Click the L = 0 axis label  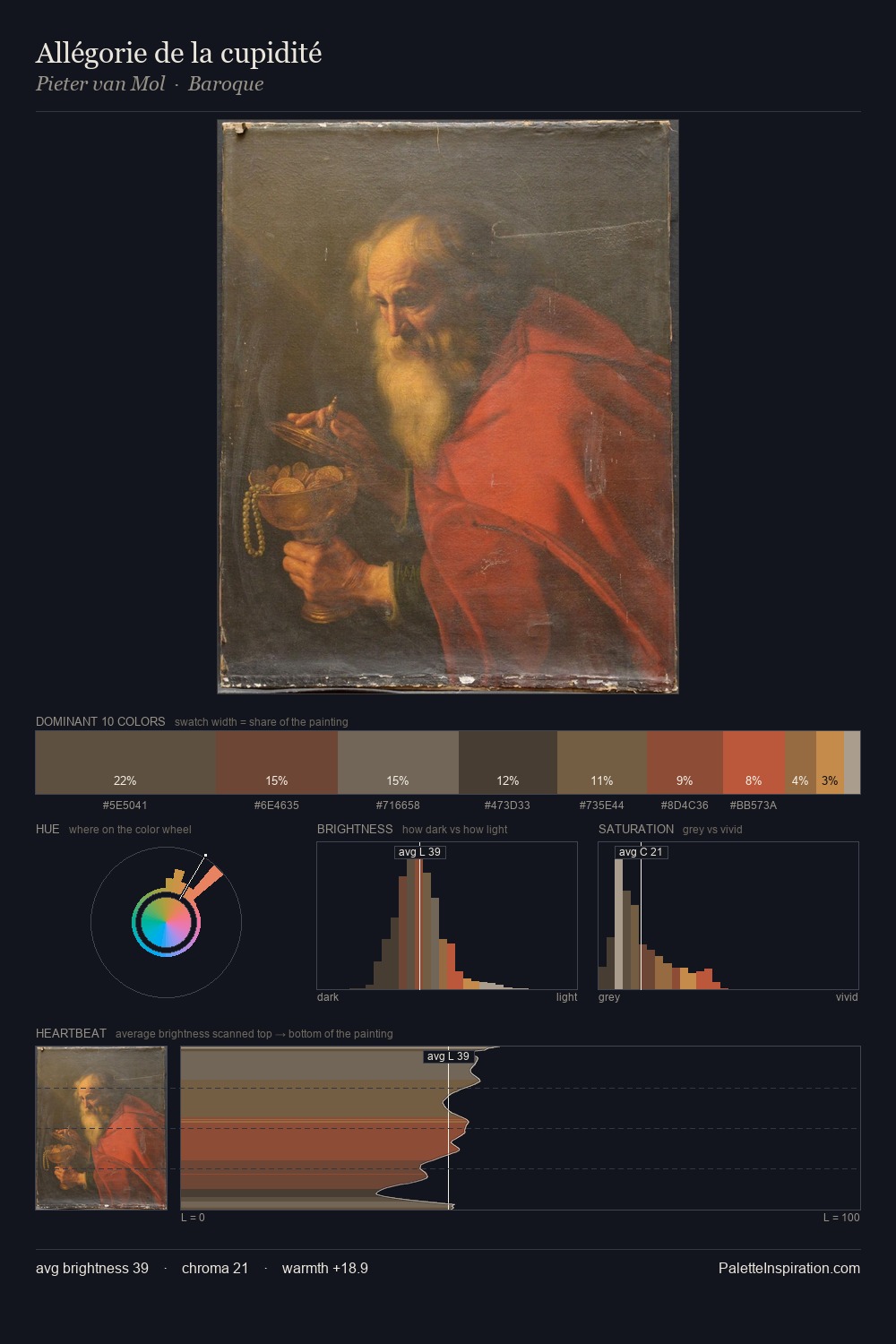point(193,1218)
